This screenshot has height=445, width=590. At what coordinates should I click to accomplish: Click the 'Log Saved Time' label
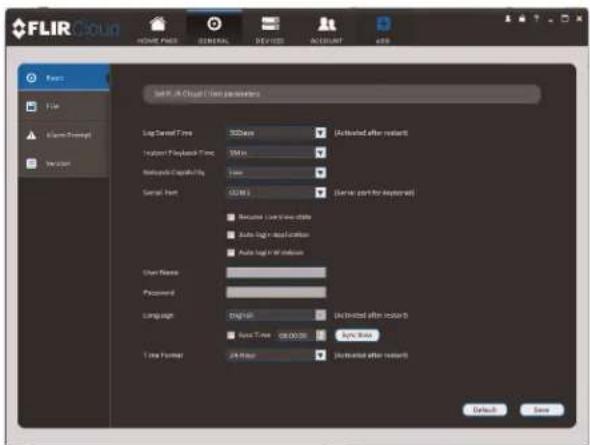[x=167, y=133]
